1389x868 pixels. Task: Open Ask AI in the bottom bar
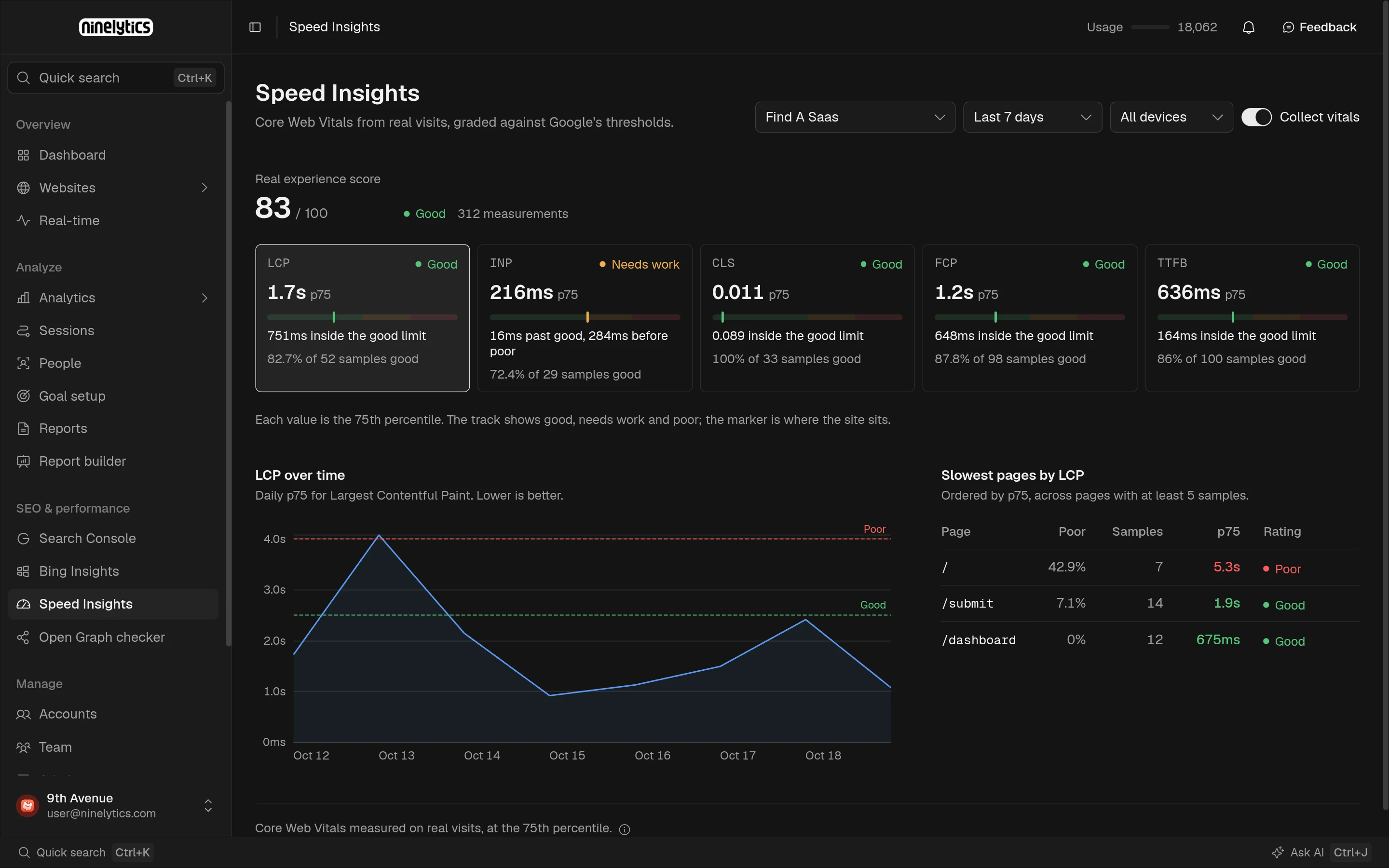coord(1321,853)
